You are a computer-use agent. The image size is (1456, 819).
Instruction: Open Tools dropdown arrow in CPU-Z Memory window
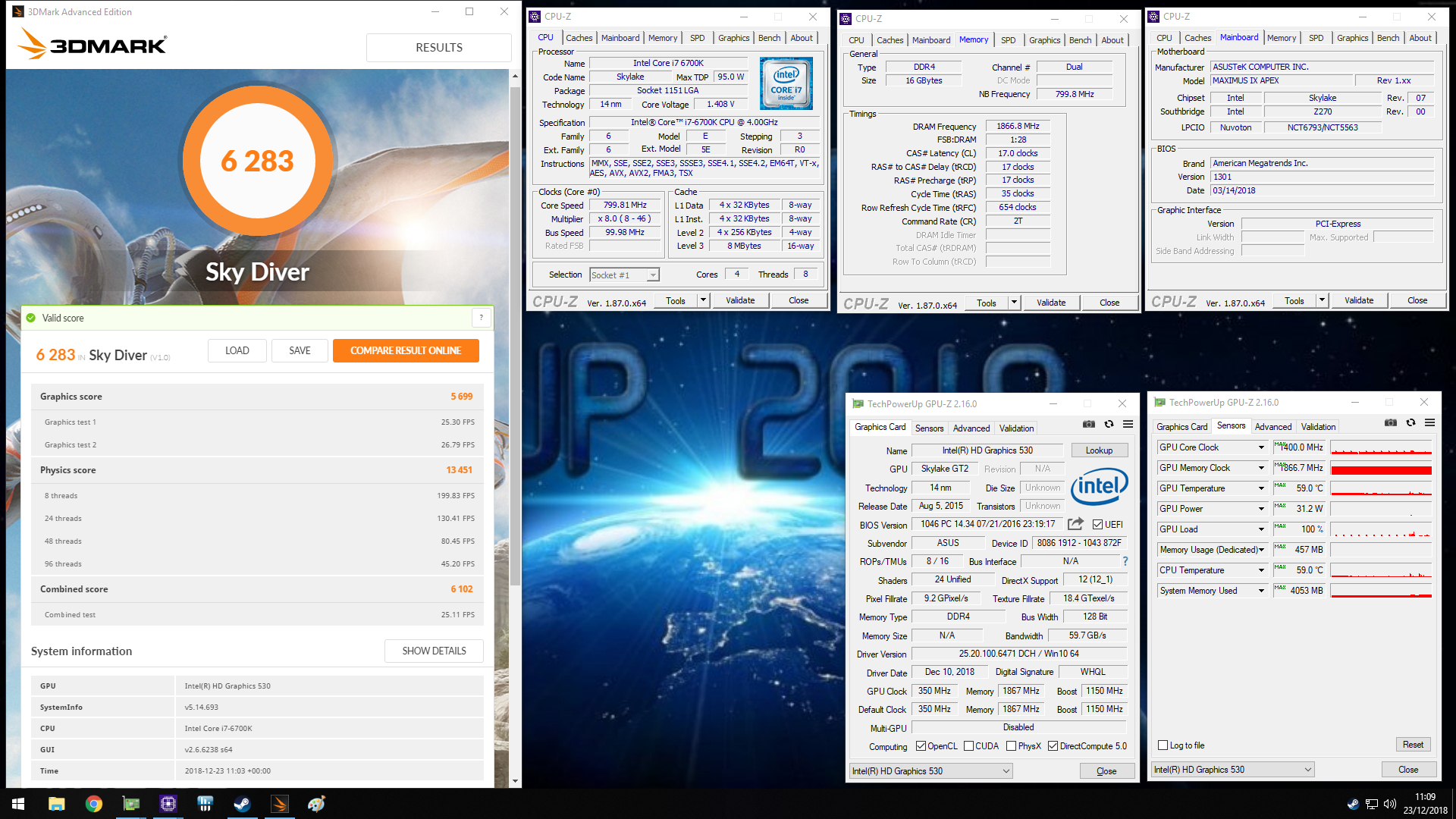pyautogui.click(x=1014, y=303)
